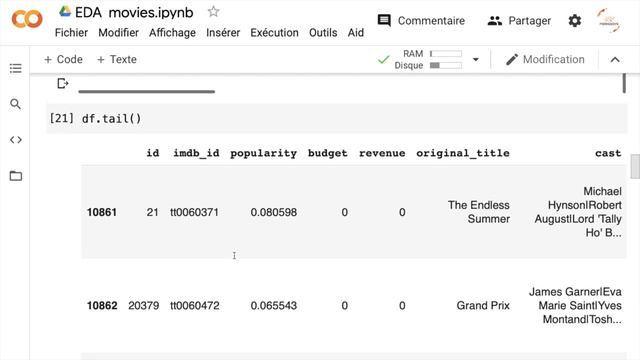Open the search sidebar icon

(16, 104)
